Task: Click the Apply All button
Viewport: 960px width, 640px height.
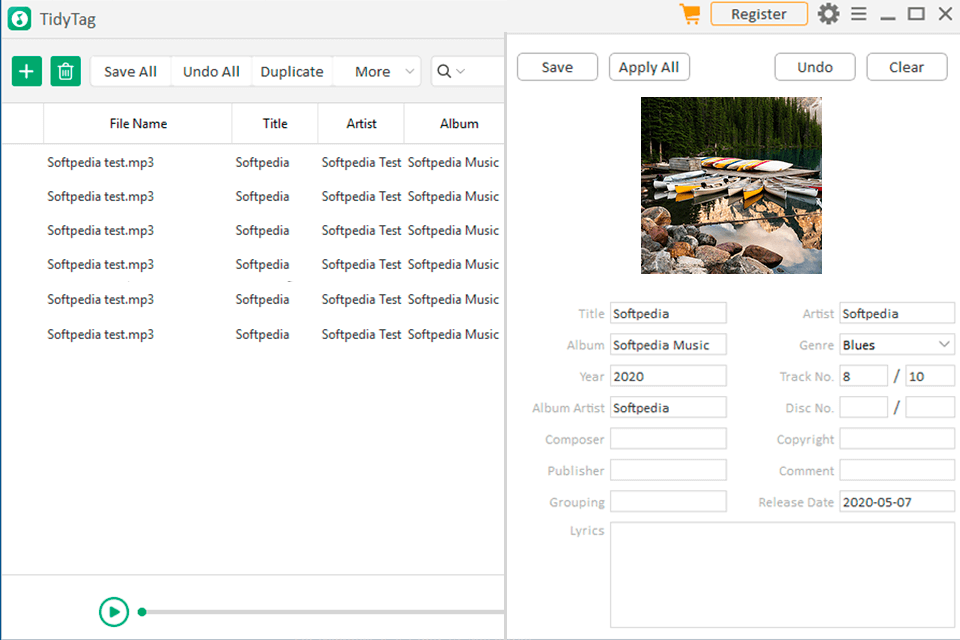Action: [x=649, y=67]
